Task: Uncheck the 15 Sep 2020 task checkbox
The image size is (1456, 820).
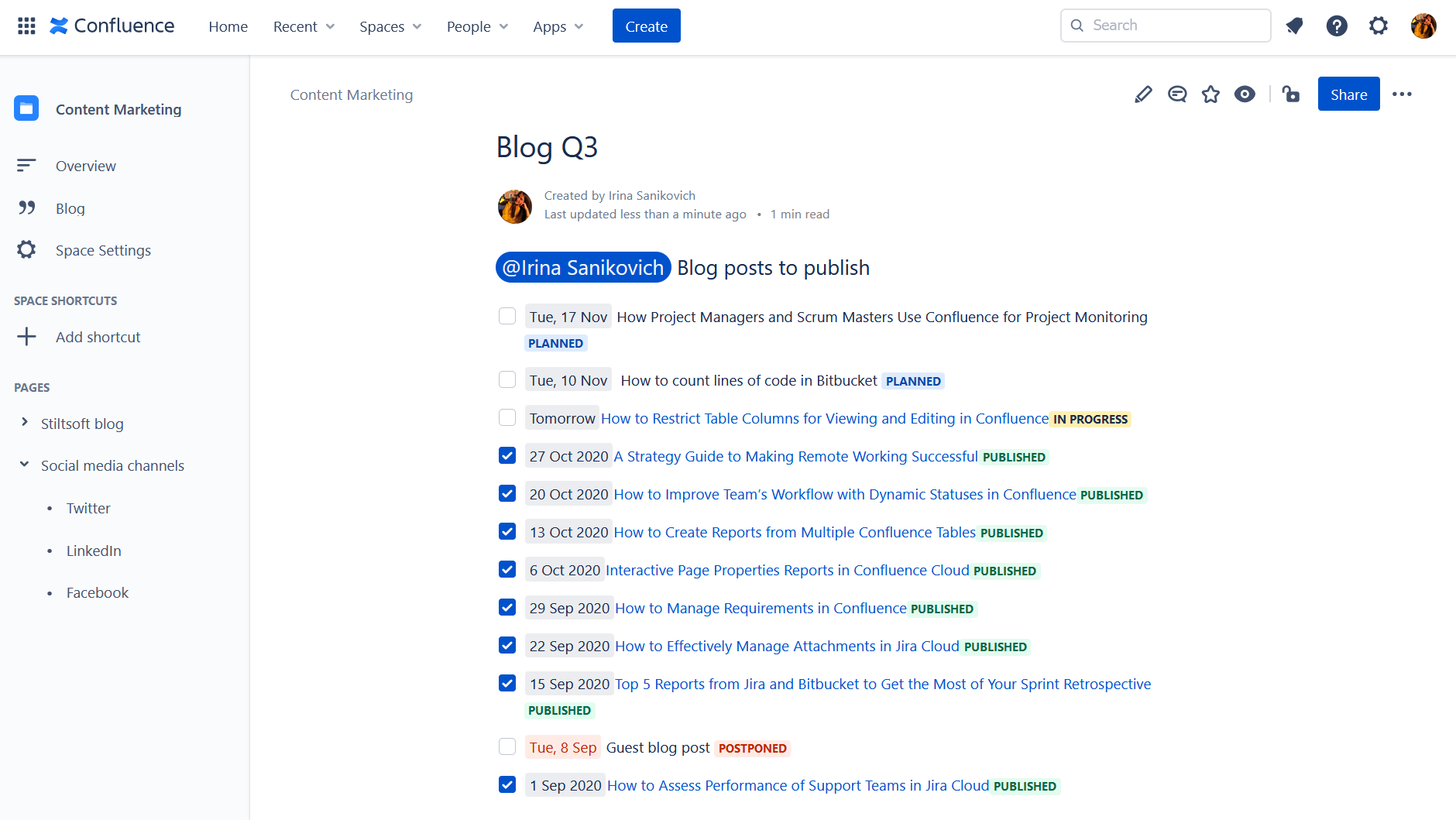Action: coord(507,683)
